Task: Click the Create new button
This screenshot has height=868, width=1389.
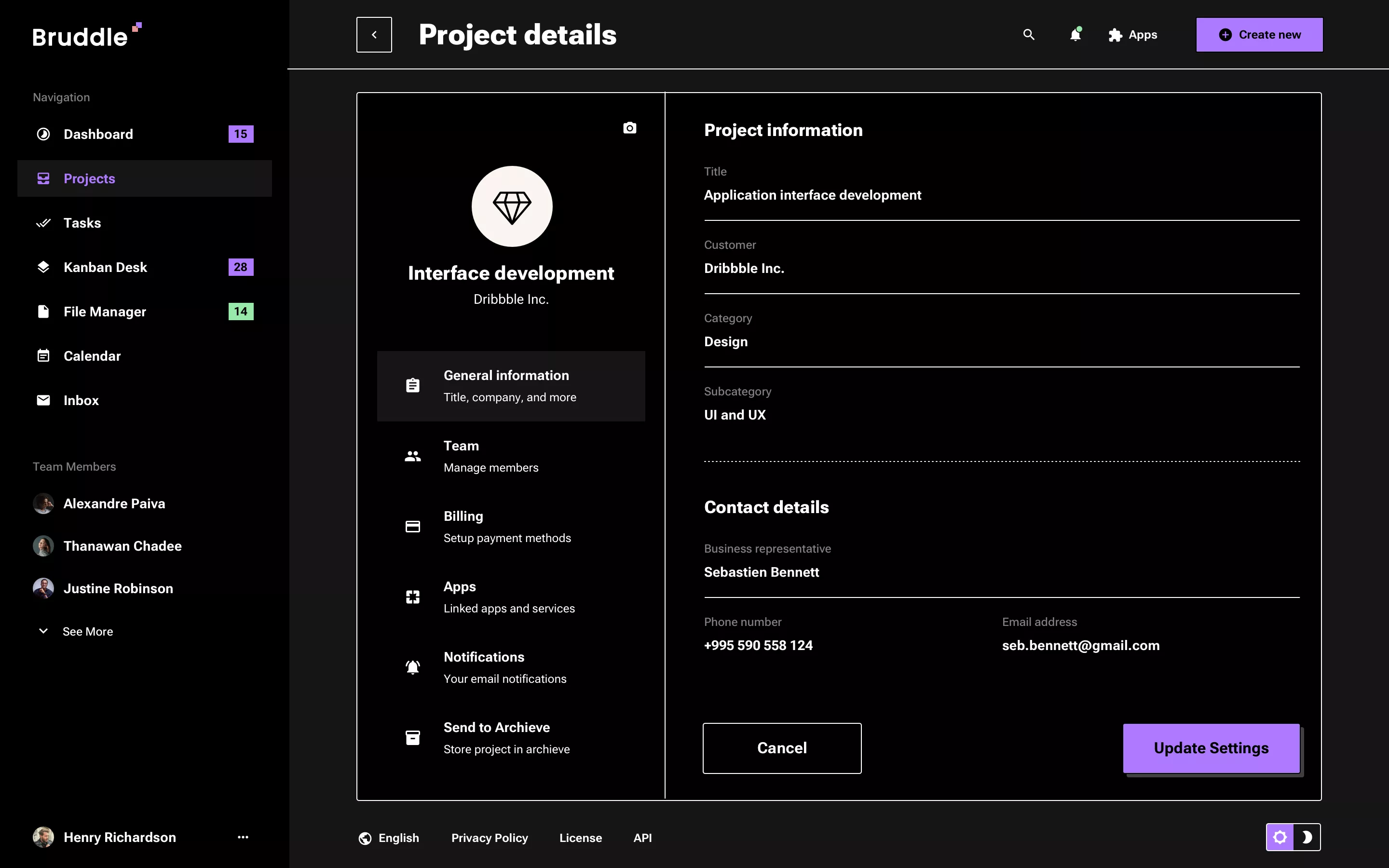Action: [1259, 34]
